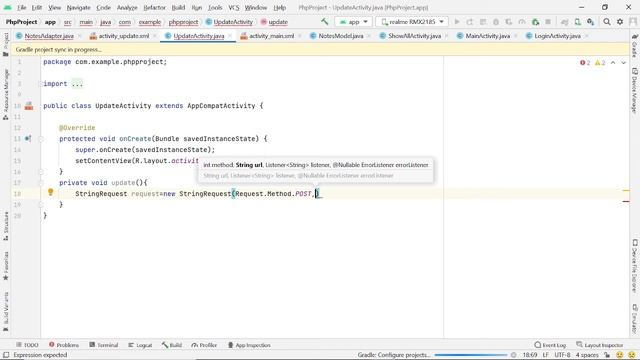Viewport: 640px width, 360px height.
Task: Click the yellow intention lightbulb icon
Action: click(x=51, y=192)
